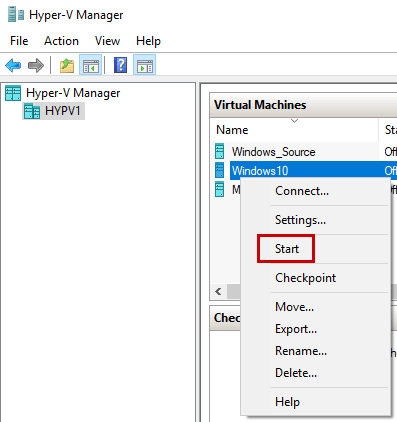Sort by the Name column header
397x422 pixels.
(x=295, y=130)
